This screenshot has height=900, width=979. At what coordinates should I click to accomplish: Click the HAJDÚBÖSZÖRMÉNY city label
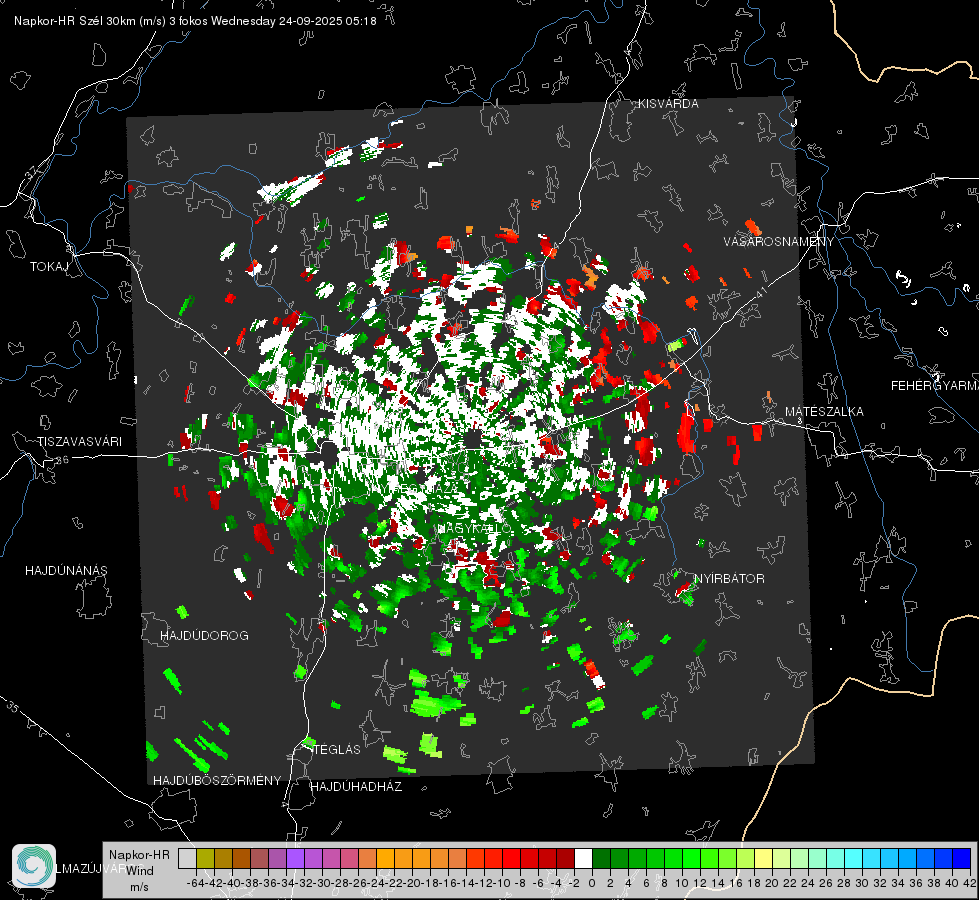tap(217, 781)
